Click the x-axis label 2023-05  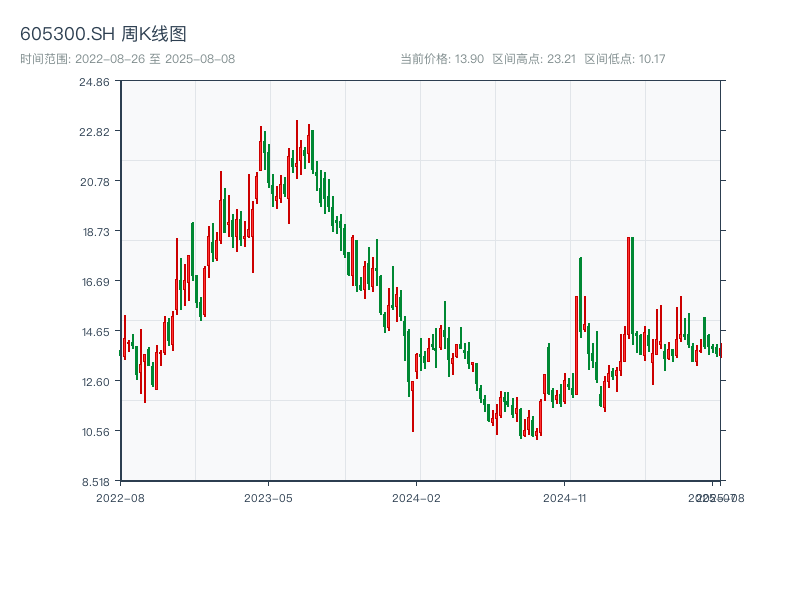click(268, 498)
